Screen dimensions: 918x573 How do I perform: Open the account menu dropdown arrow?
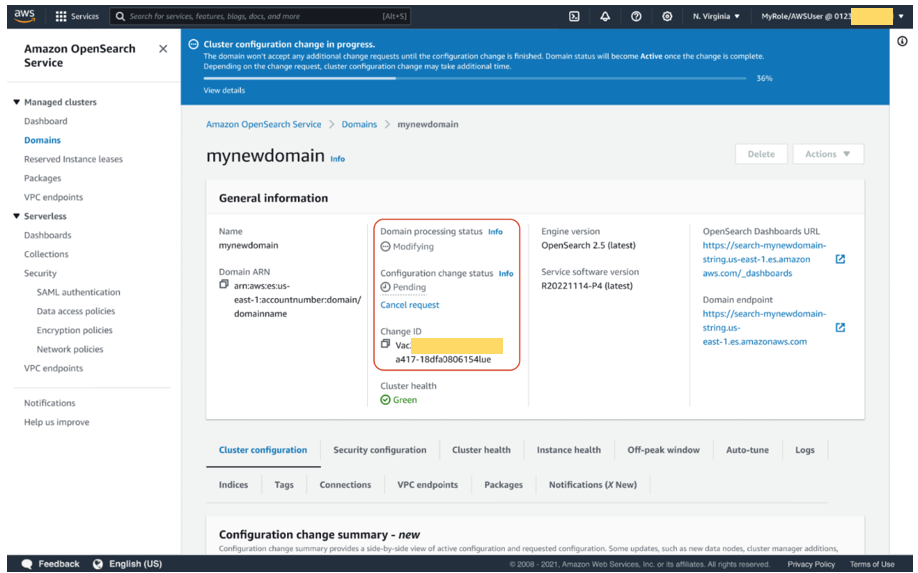[x=900, y=16]
